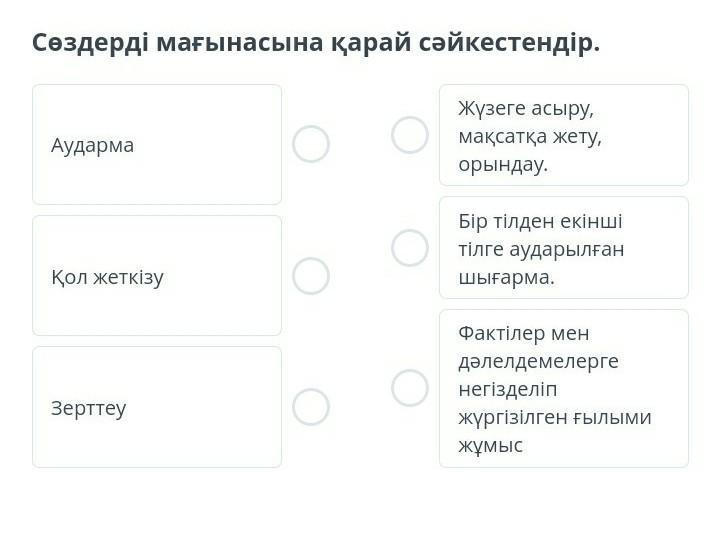Image resolution: width=703 pixels, height=536 pixels.
Task: Select the connector circle next to Қол жеткізу
Action: pos(311,276)
